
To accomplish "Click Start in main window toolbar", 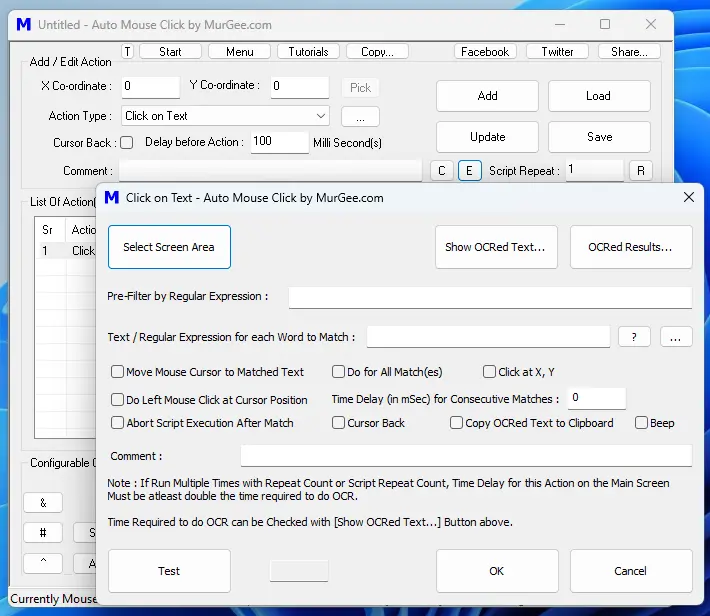I will click(170, 52).
